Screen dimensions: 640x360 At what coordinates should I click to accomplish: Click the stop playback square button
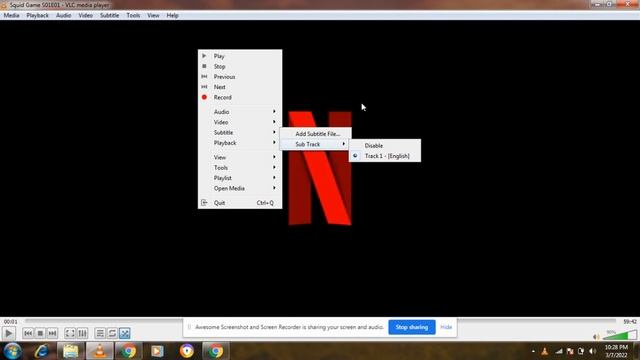(x=40, y=333)
